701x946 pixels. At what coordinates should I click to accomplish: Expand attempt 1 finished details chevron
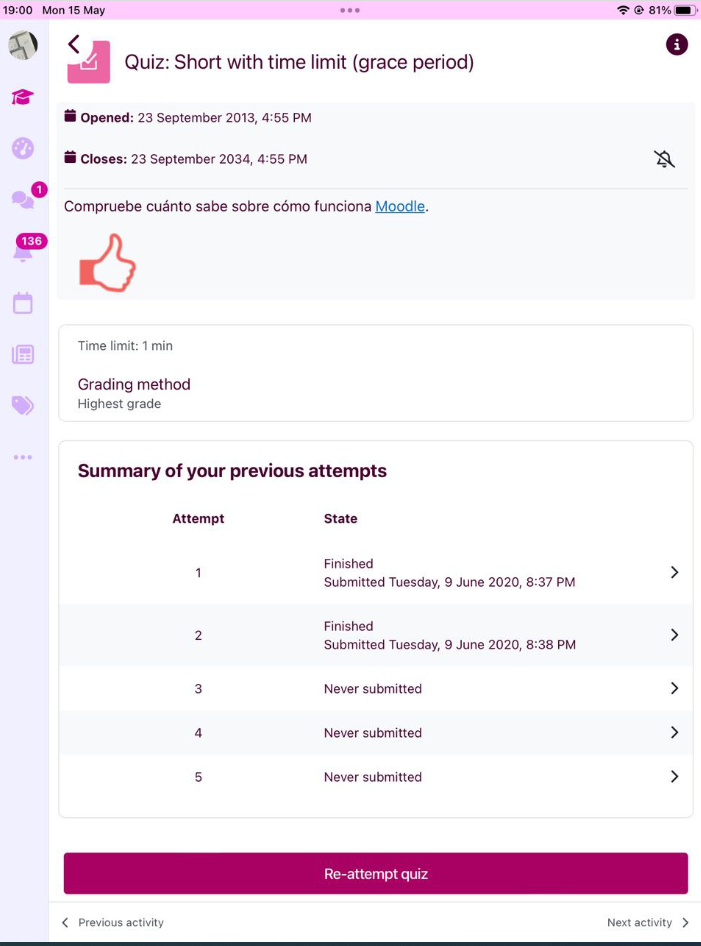click(x=674, y=573)
